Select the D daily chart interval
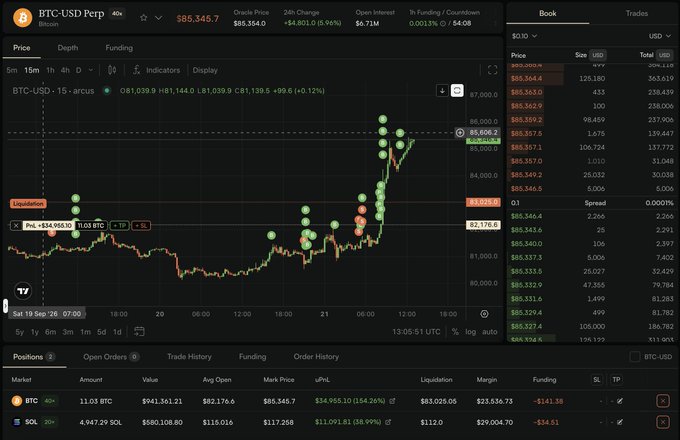Screen dimensions: 680x440 pyautogui.click(x=78, y=70)
